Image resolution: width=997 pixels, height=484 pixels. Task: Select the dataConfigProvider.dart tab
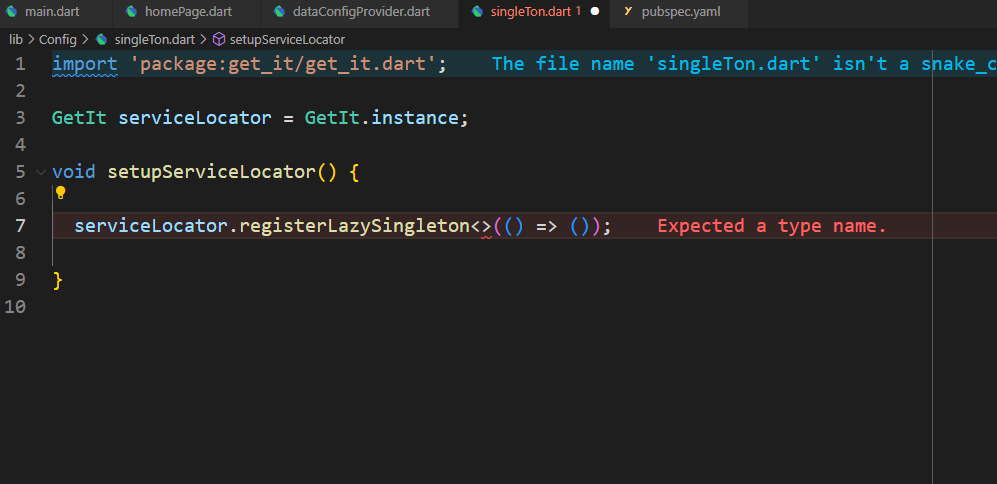(359, 11)
